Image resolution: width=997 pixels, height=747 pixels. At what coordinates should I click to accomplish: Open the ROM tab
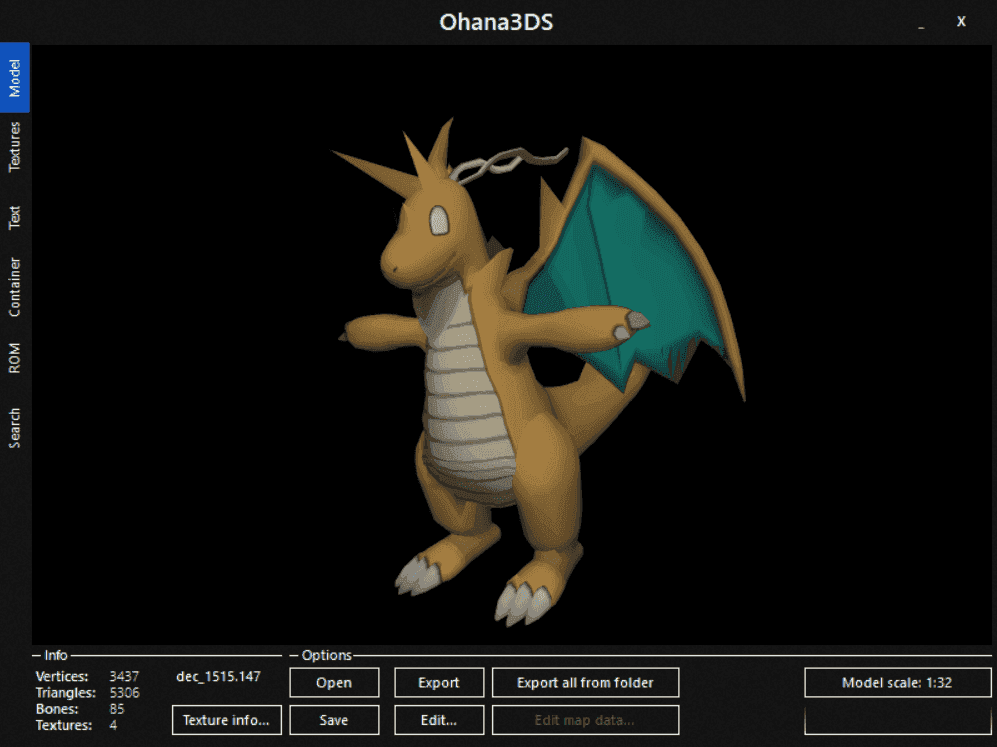pos(15,358)
